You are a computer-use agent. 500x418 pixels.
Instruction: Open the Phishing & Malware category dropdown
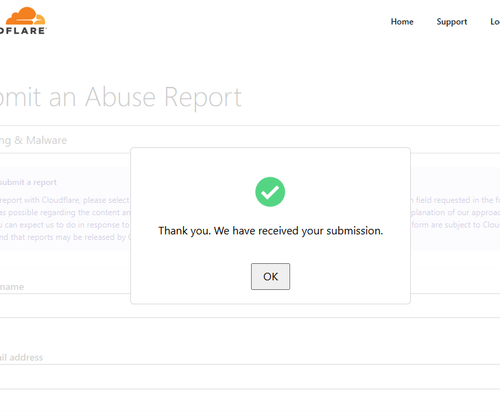250,140
